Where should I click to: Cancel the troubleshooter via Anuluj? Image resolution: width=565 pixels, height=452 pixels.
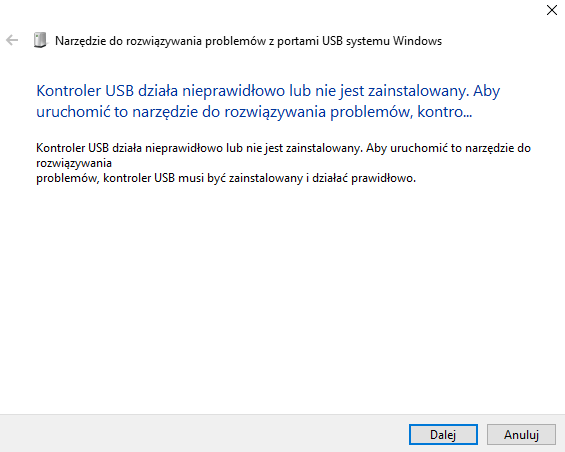(x=521, y=434)
